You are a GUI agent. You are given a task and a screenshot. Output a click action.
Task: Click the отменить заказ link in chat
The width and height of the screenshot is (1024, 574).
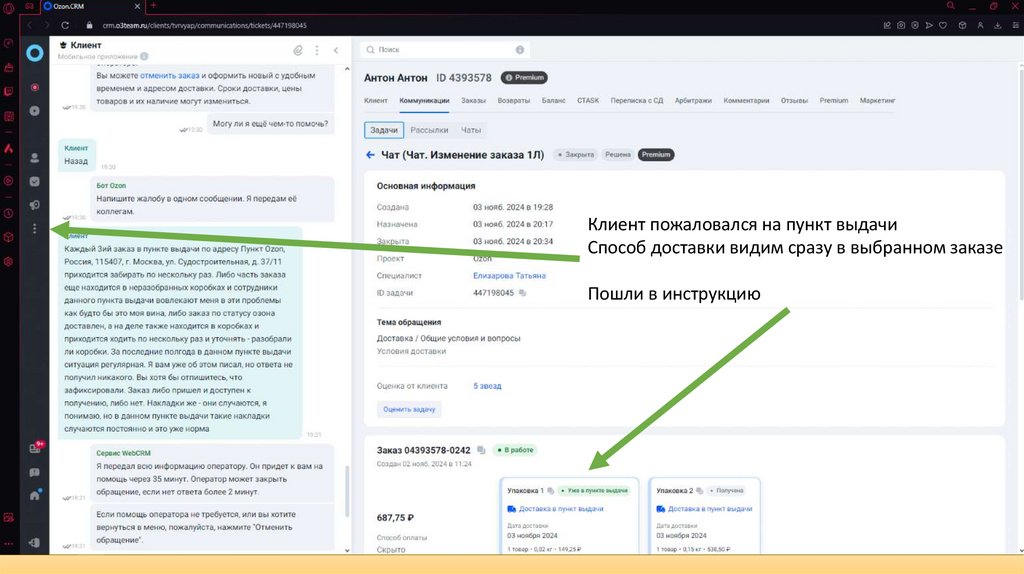click(x=170, y=76)
